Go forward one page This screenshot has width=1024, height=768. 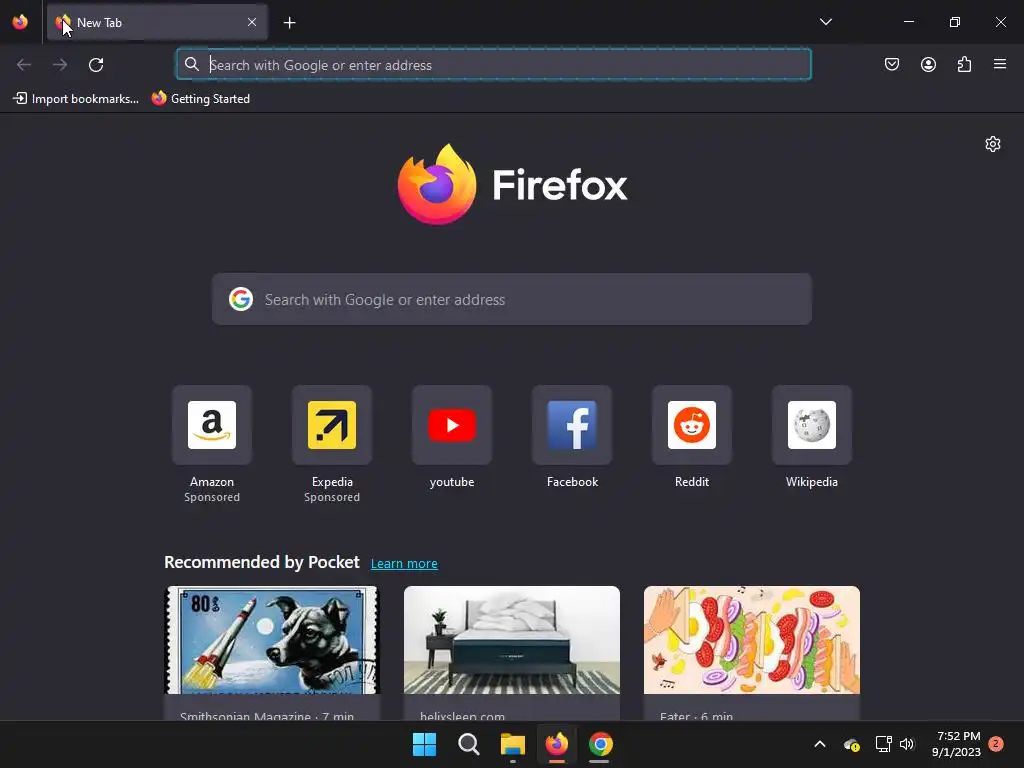[60, 65]
